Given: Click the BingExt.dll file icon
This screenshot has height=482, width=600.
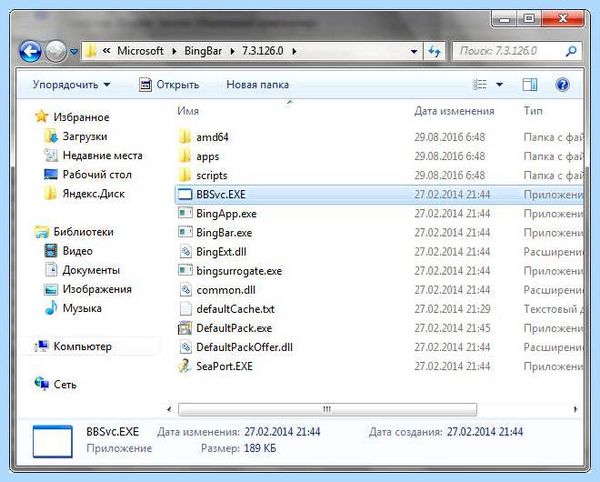Looking at the screenshot, I should click(x=185, y=251).
